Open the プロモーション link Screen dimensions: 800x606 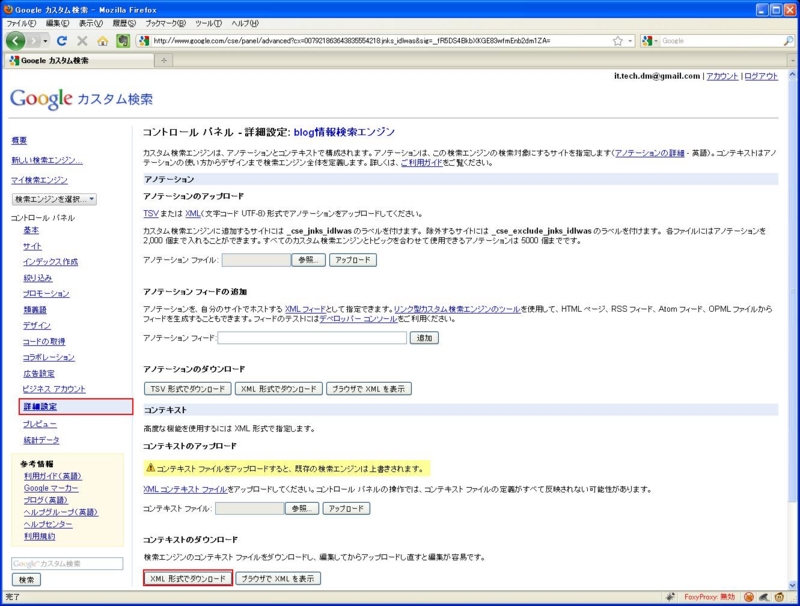point(46,294)
